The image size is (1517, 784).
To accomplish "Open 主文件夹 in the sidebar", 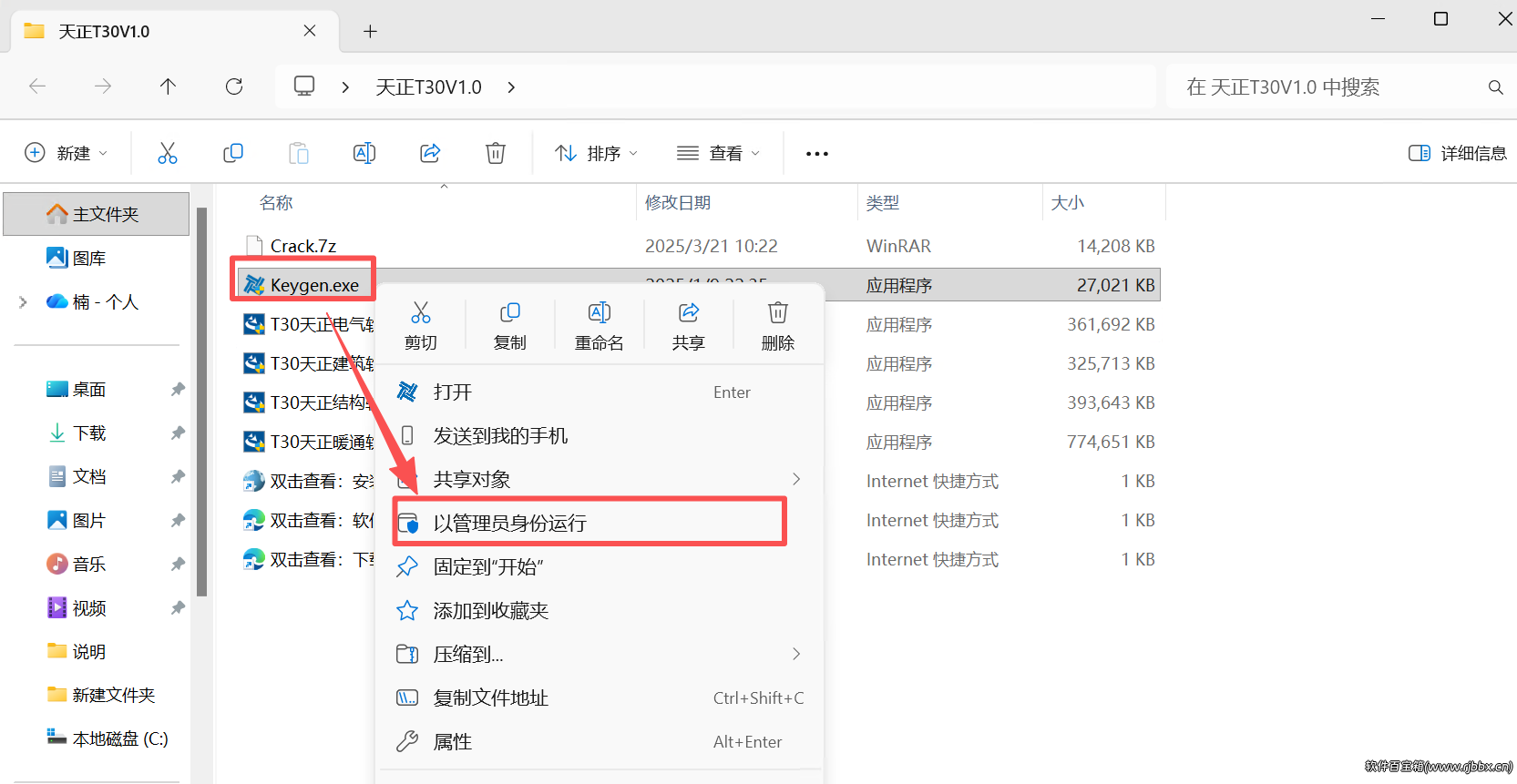I will [x=97, y=214].
